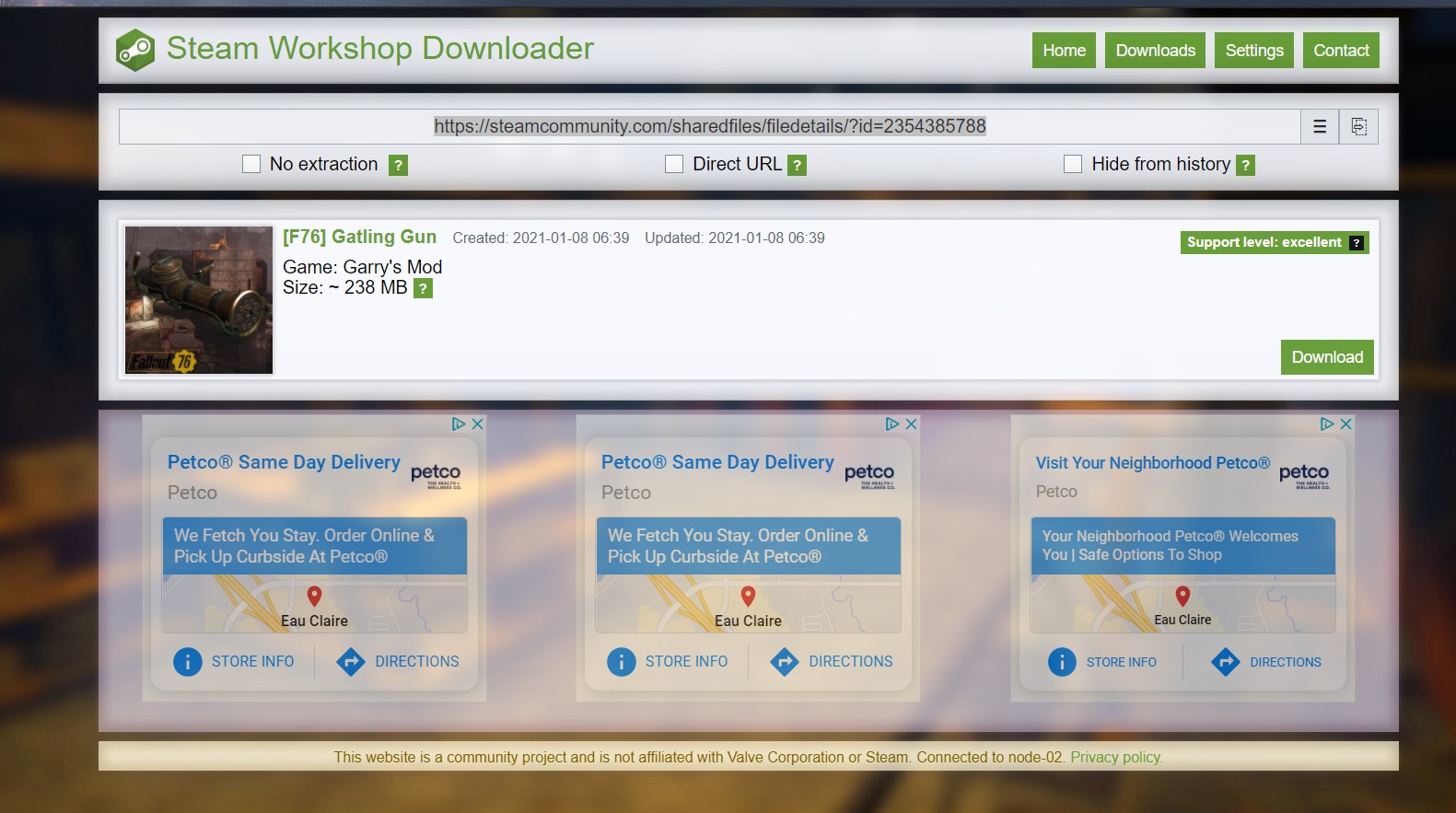Go to the Home page
The width and height of the screenshot is (1456, 813).
coord(1064,51)
